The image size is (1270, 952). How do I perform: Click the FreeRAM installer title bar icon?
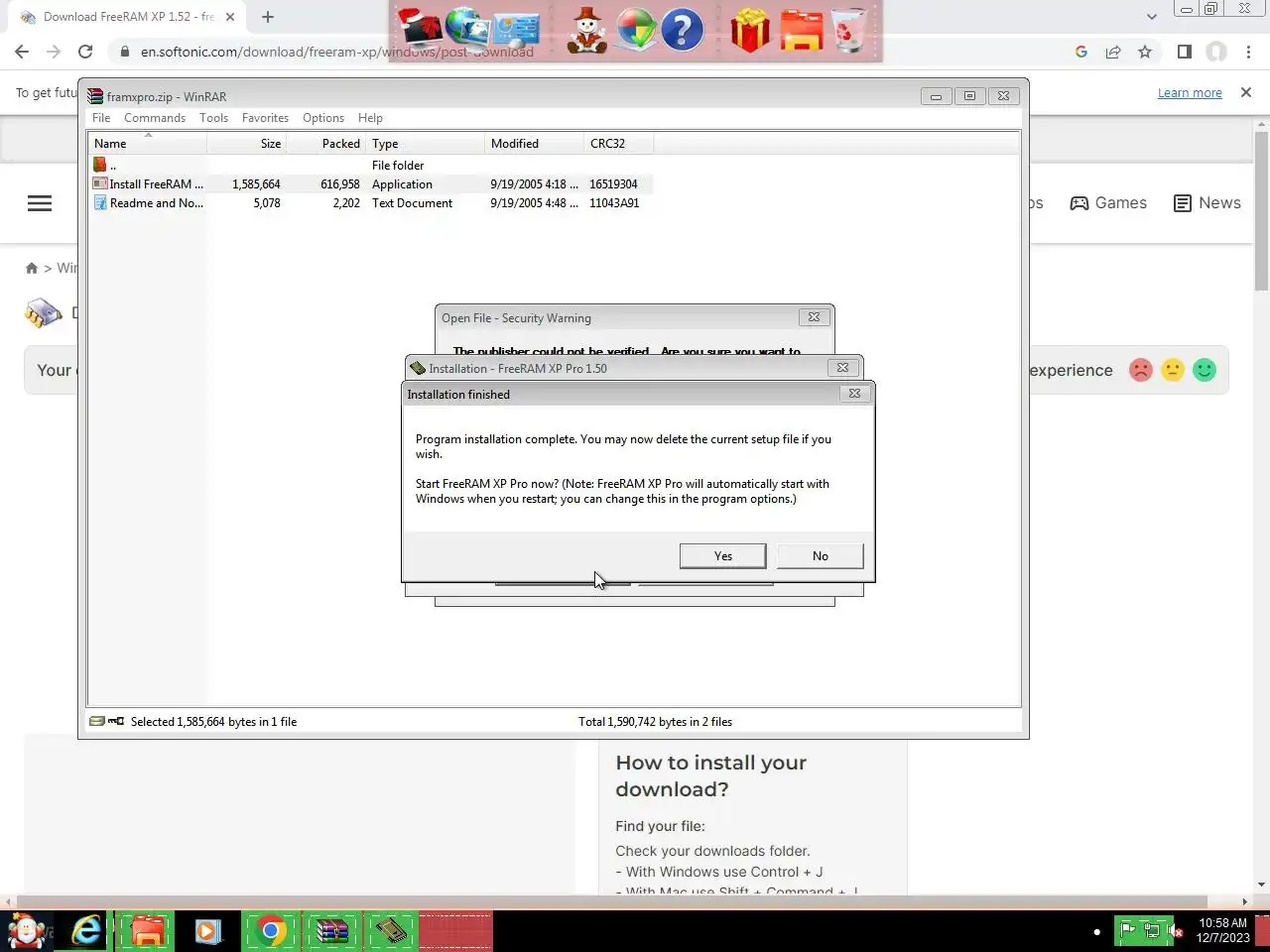418,368
